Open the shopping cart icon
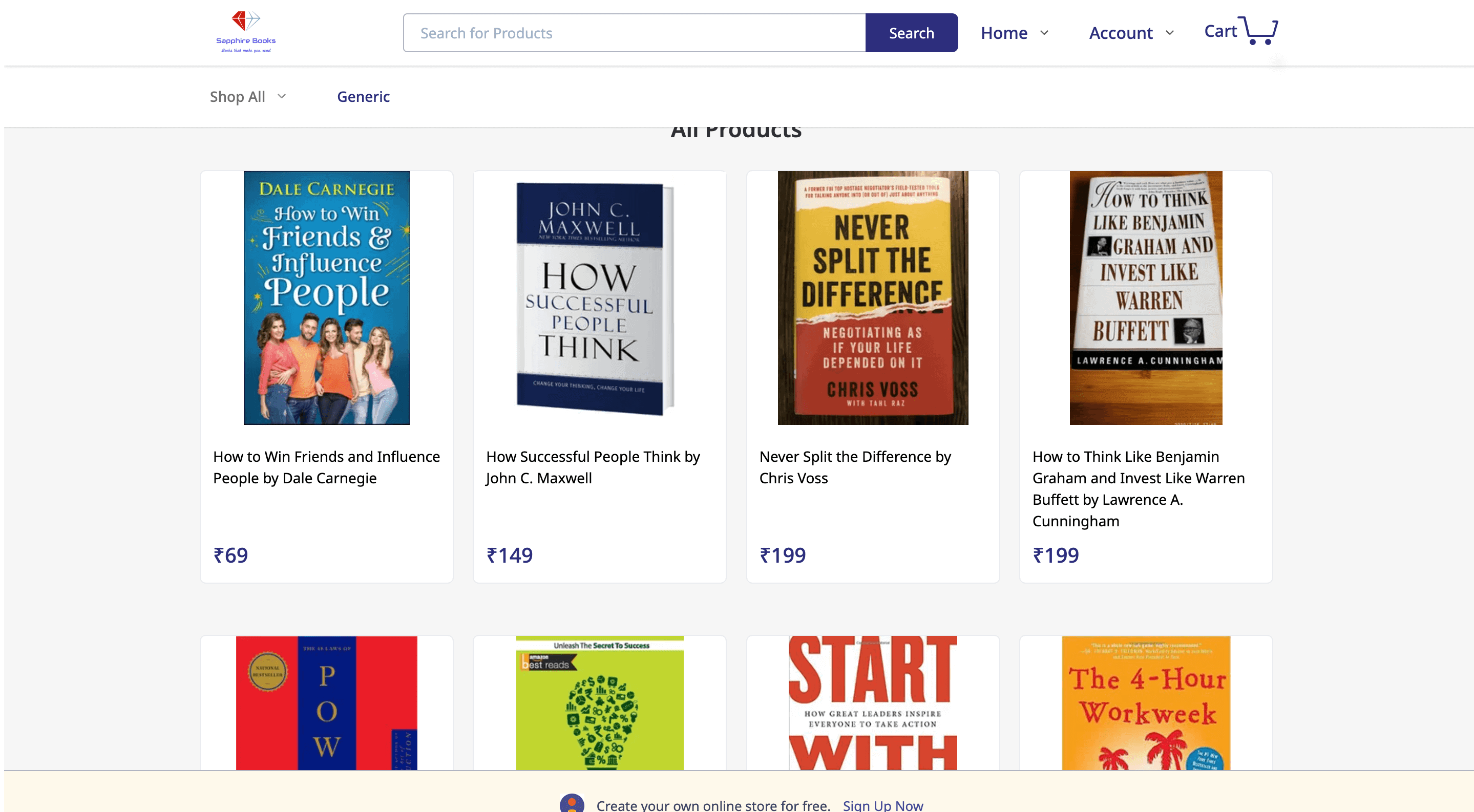The height and width of the screenshot is (812, 1474). coord(1261,30)
